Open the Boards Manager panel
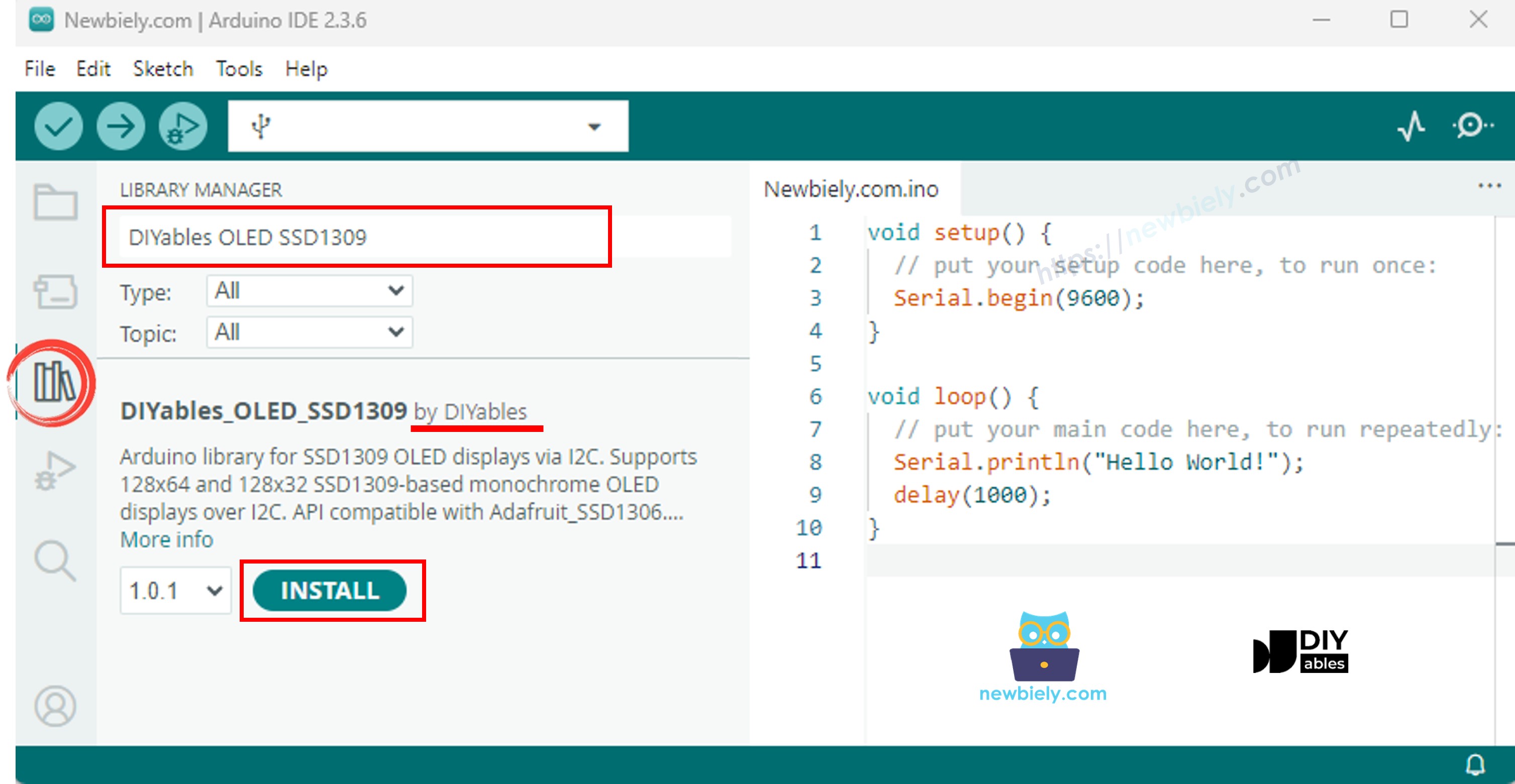The image size is (1515, 784). 56,292
